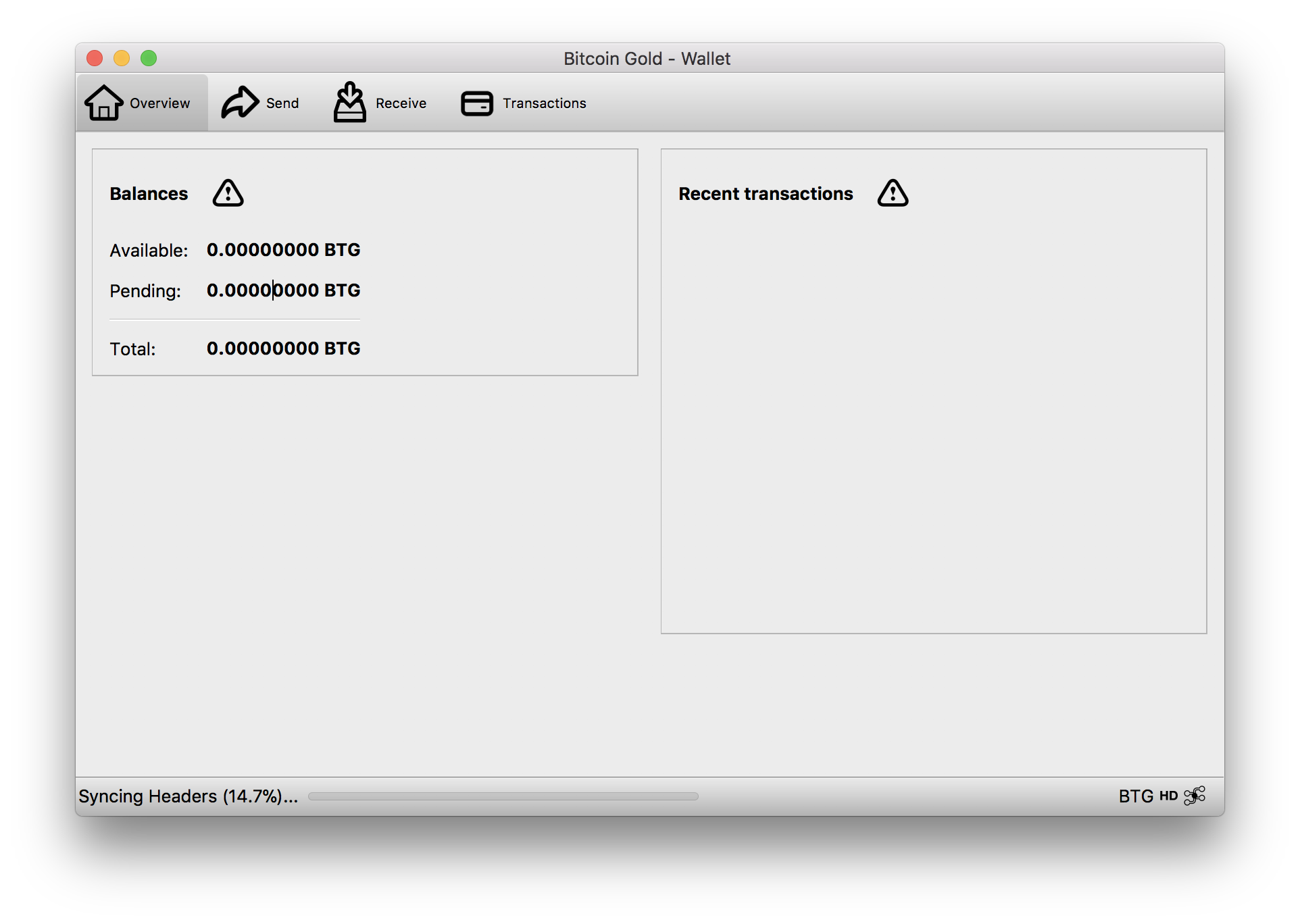Click the BTG unit label in status bar

click(1136, 796)
